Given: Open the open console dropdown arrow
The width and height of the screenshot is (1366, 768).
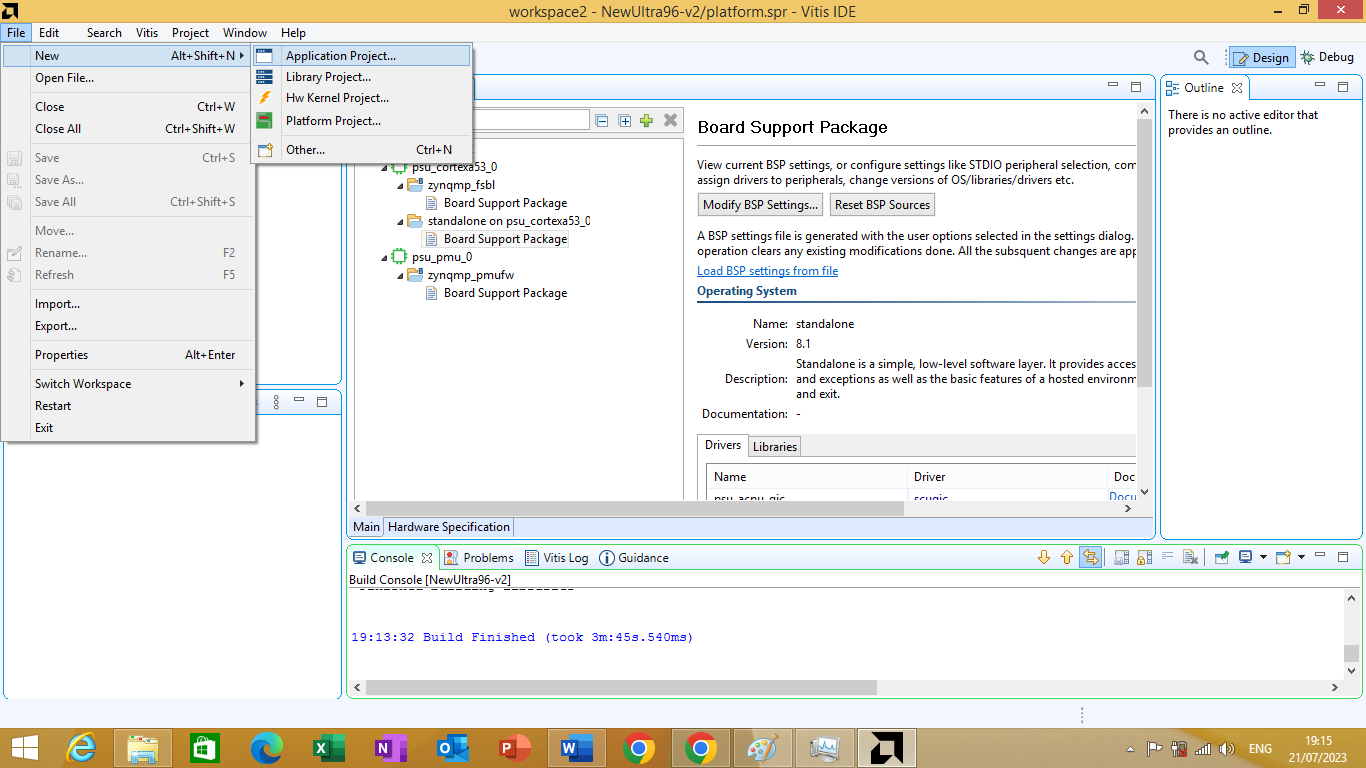Looking at the screenshot, I should pyautogui.click(x=1301, y=558).
